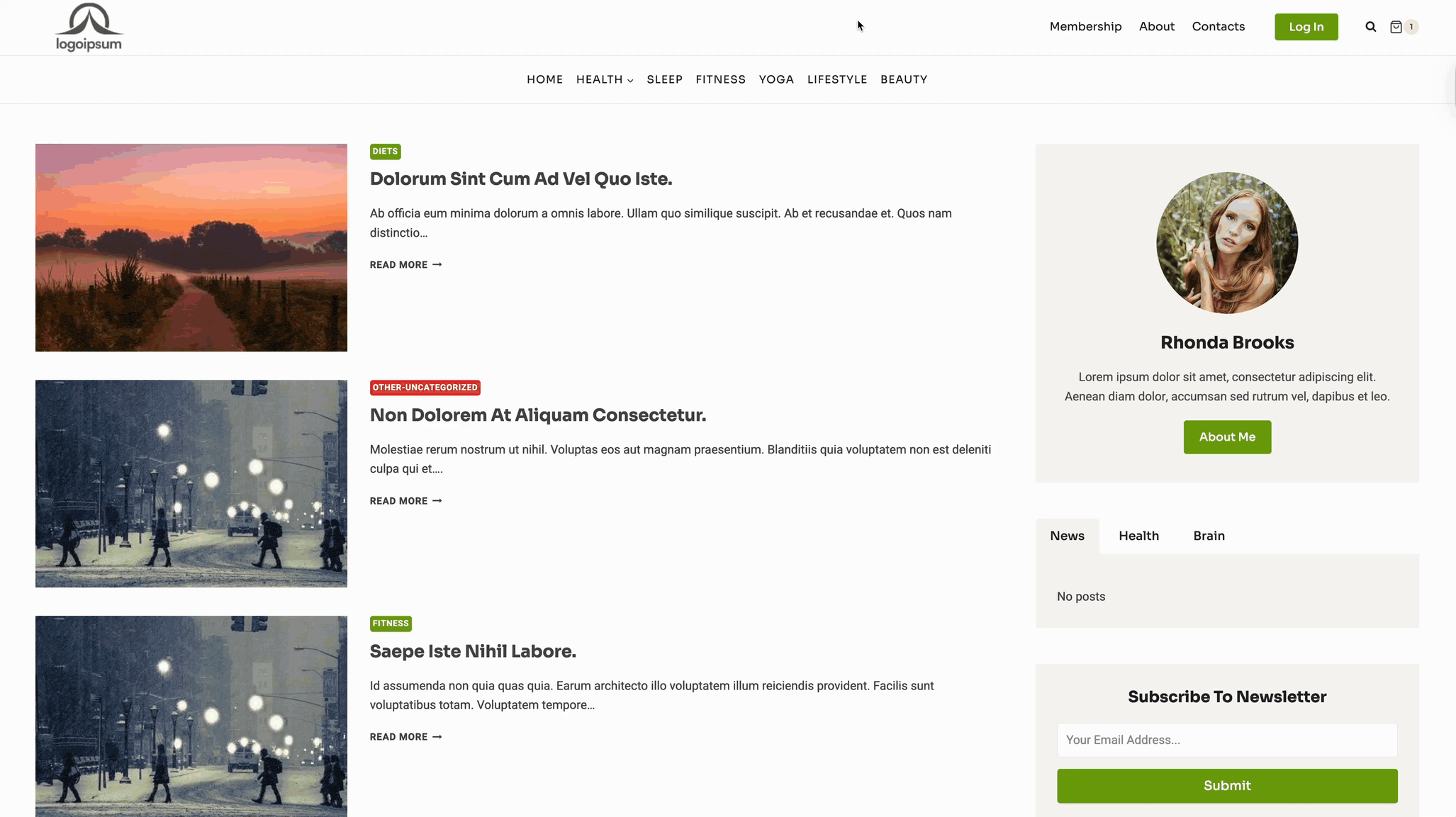Viewport: 1456px width, 817px height.
Task: Expand the Health menu dropdown arrow
Action: (x=630, y=81)
